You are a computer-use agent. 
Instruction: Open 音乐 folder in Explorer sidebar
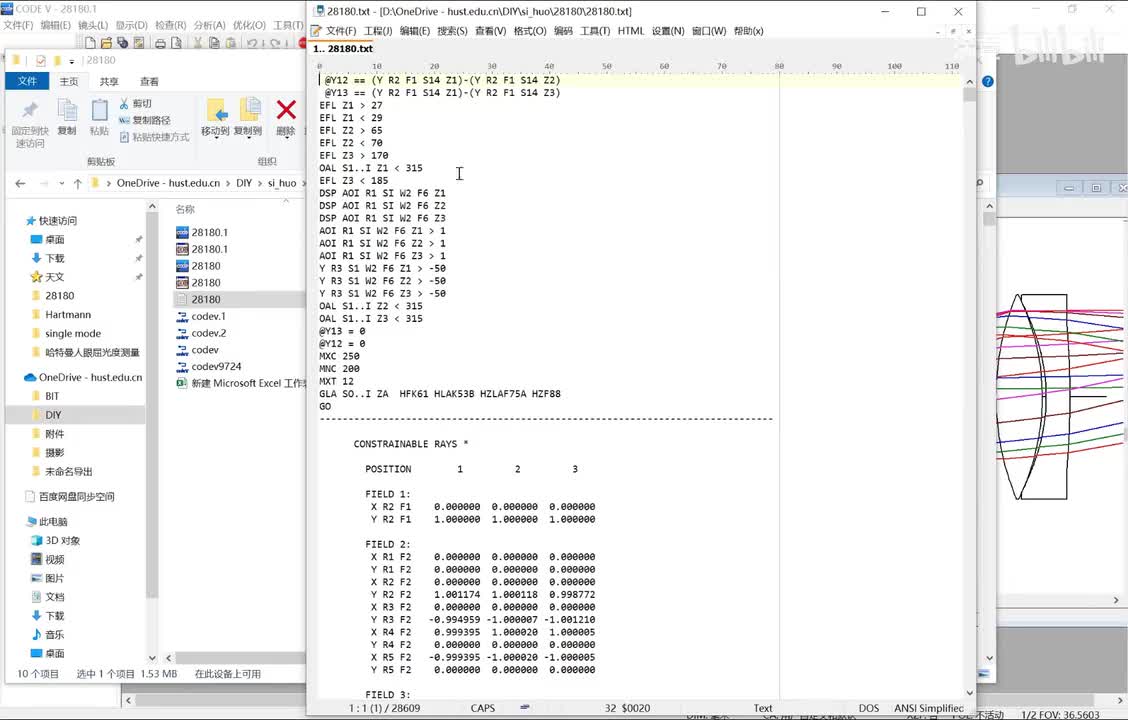[x=47, y=634]
